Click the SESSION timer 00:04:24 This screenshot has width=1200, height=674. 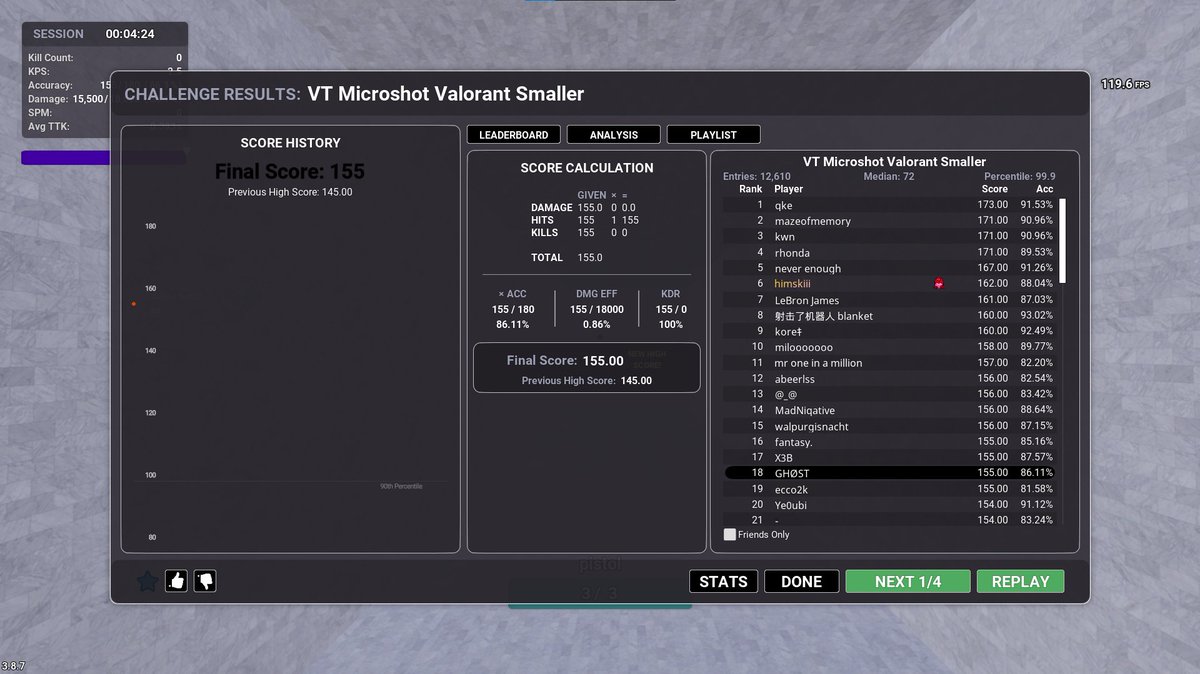pos(130,34)
